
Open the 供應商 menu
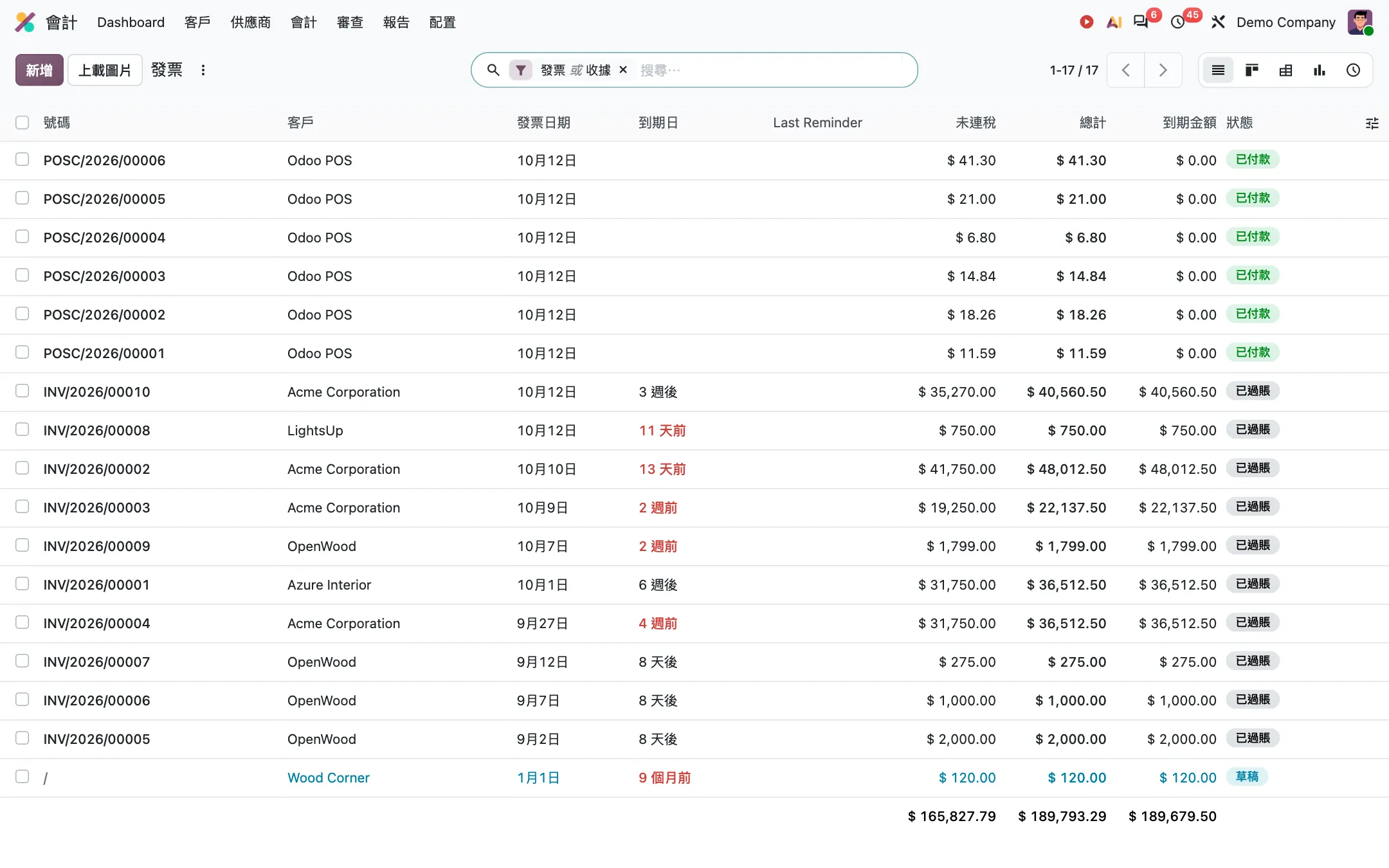click(x=251, y=23)
